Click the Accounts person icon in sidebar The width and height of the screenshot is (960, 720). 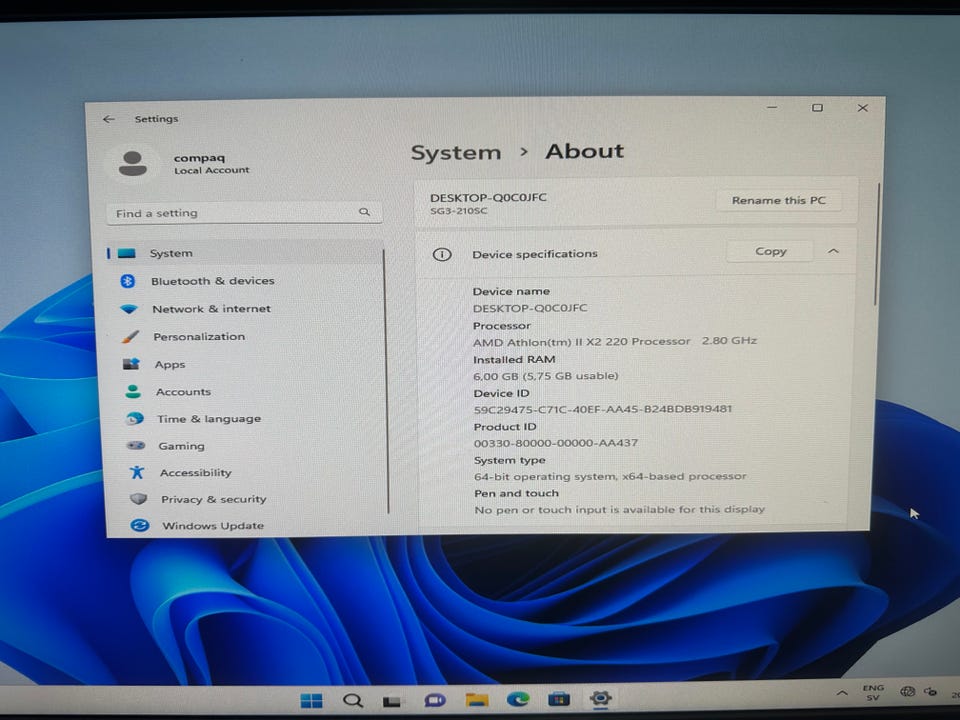click(133, 392)
